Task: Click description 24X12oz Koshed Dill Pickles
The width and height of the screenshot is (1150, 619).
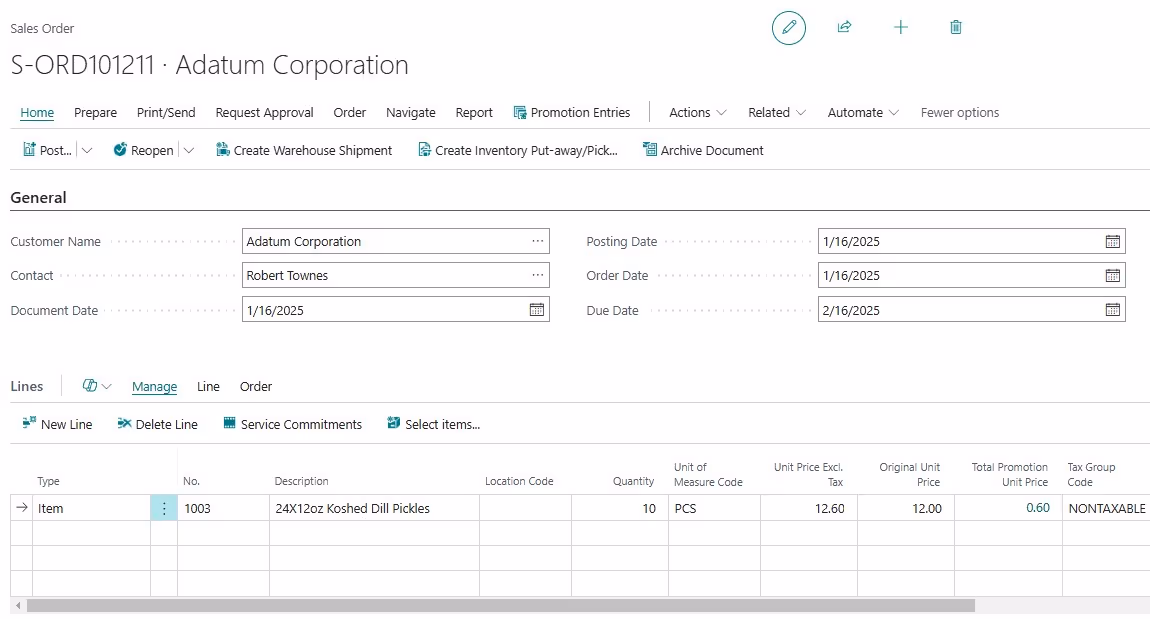Action: pyautogui.click(x=374, y=508)
